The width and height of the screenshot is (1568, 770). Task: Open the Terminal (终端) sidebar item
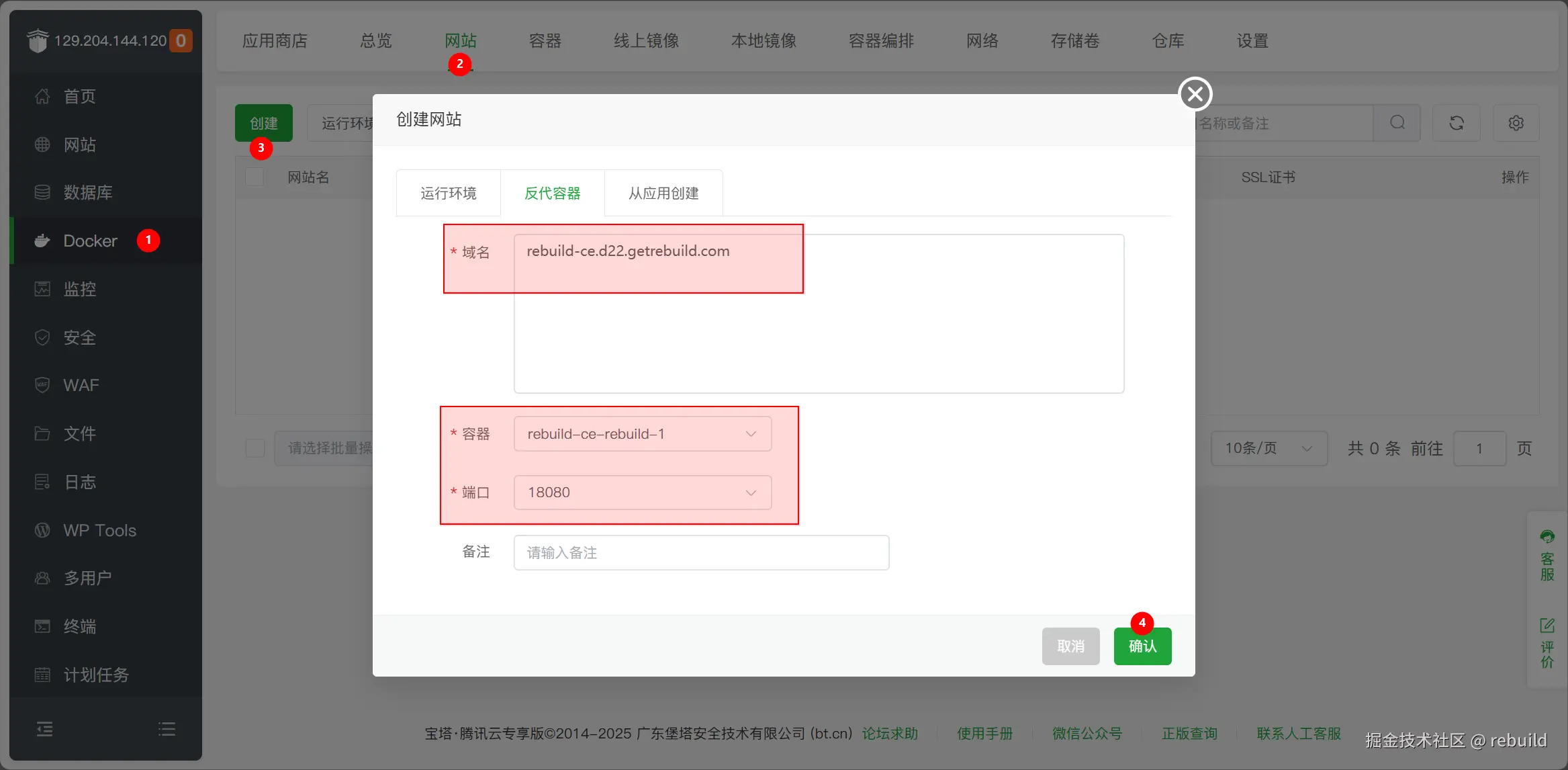point(79,626)
